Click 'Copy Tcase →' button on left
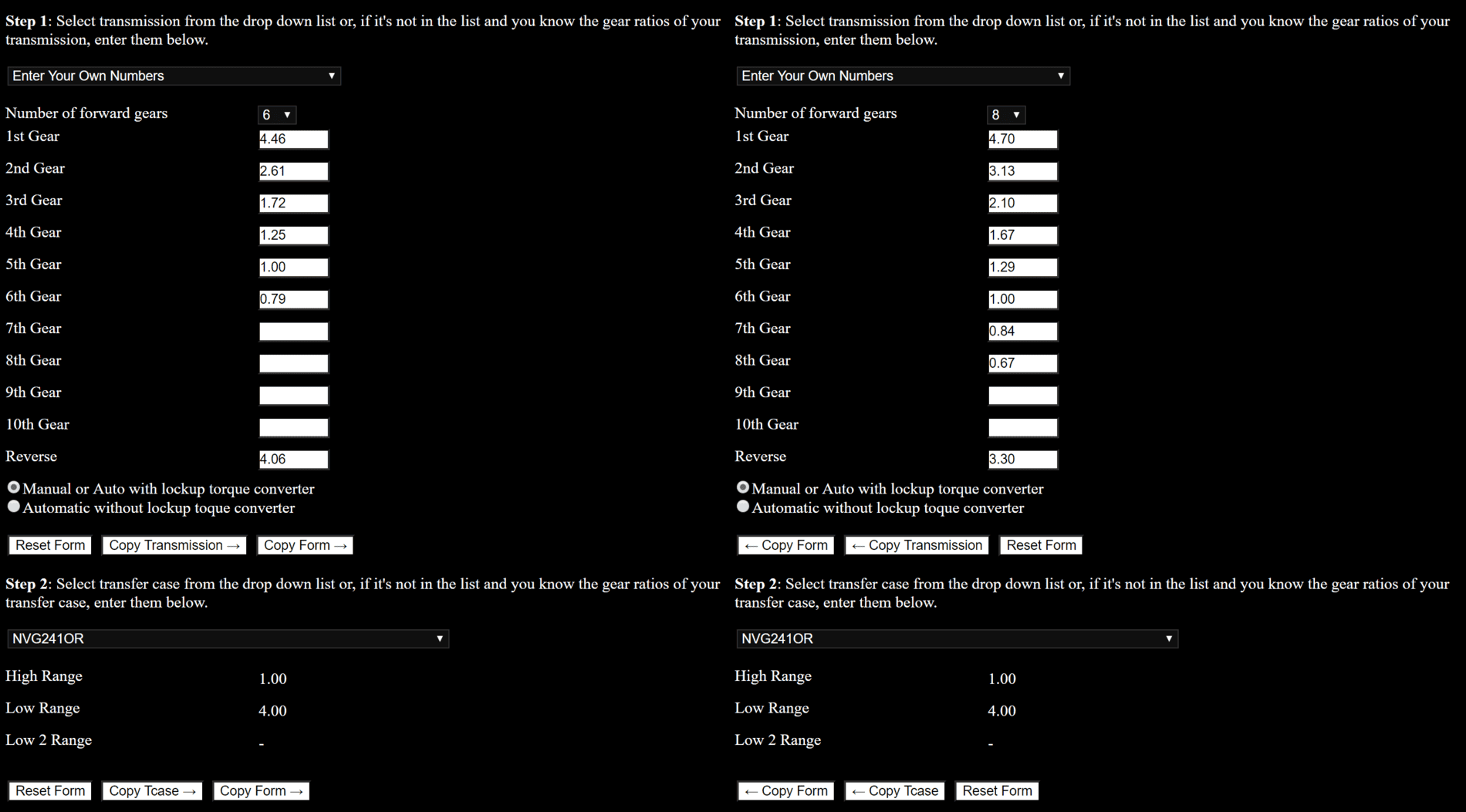This screenshot has height=812, width=1466. 152,791
